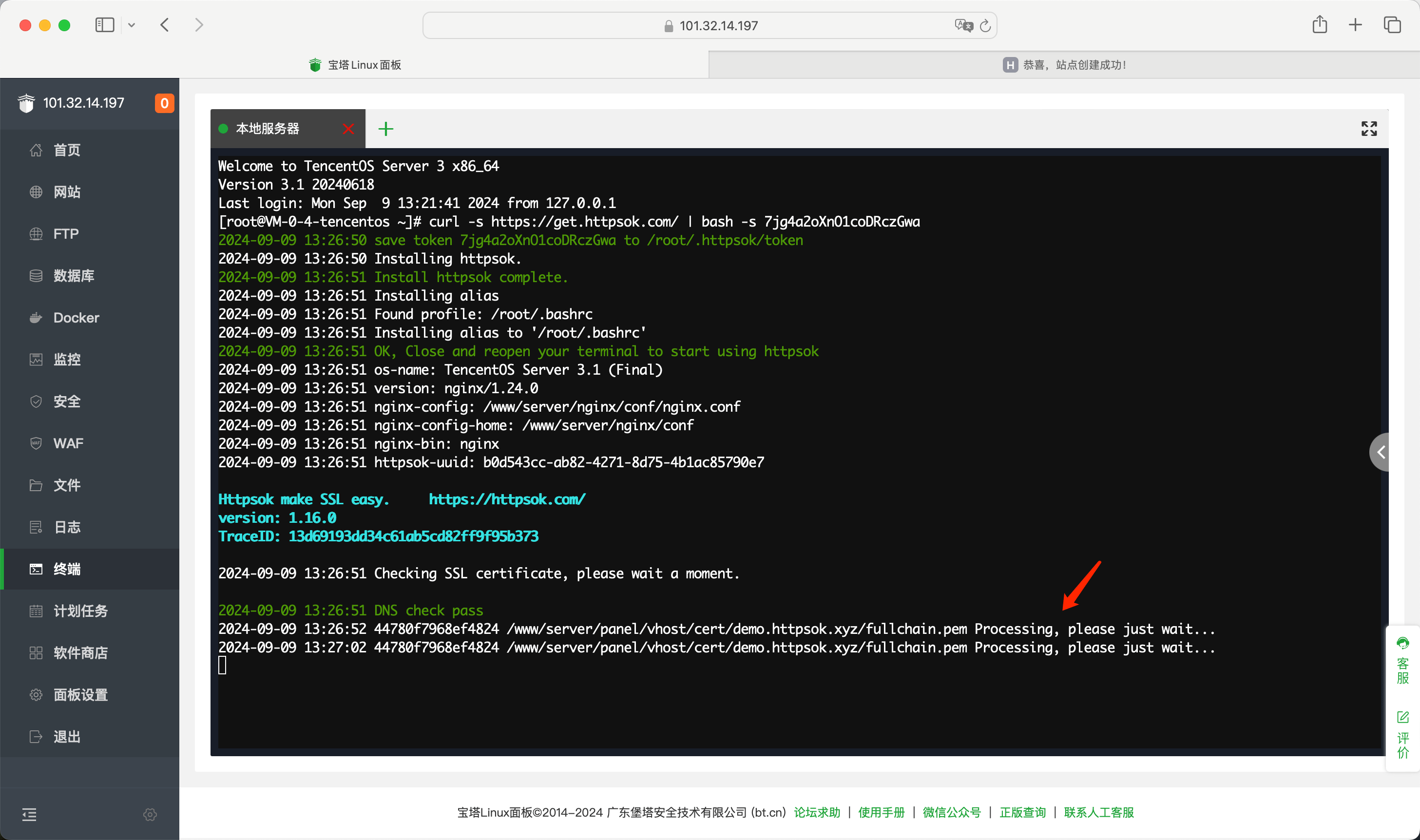Close the 本地服务器 terminal tab
The image size is (1420, 840).
348,129
